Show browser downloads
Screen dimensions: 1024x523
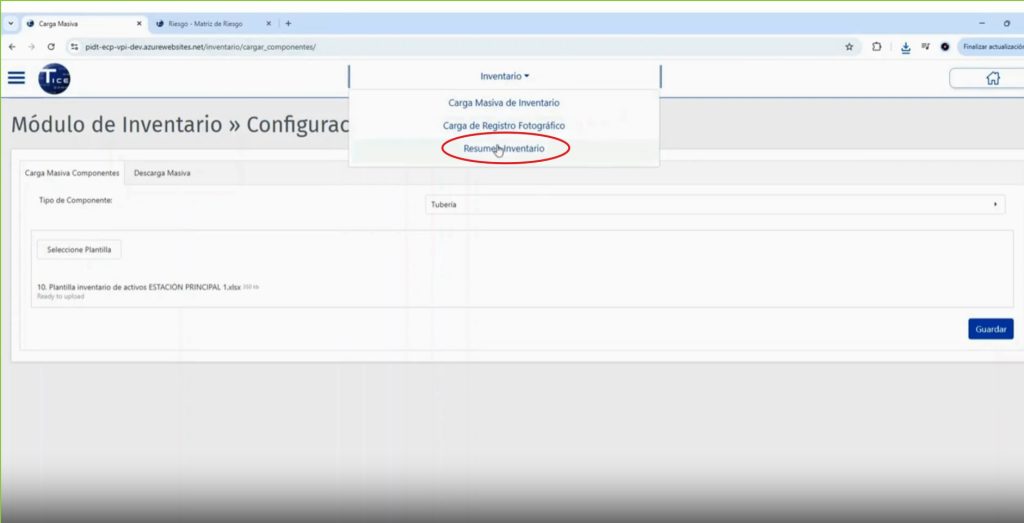coord(905,46)
